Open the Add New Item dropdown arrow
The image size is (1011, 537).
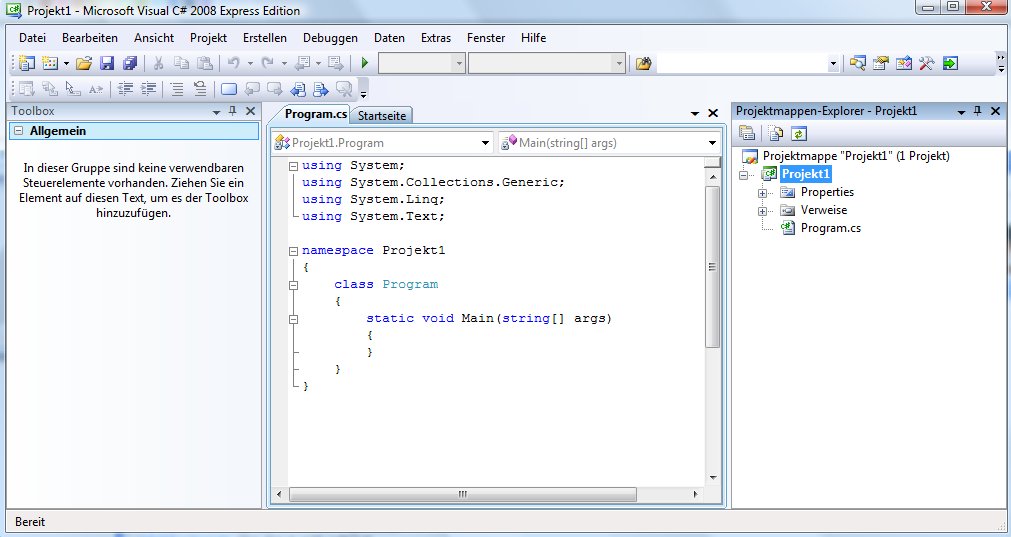coord(66,63)
